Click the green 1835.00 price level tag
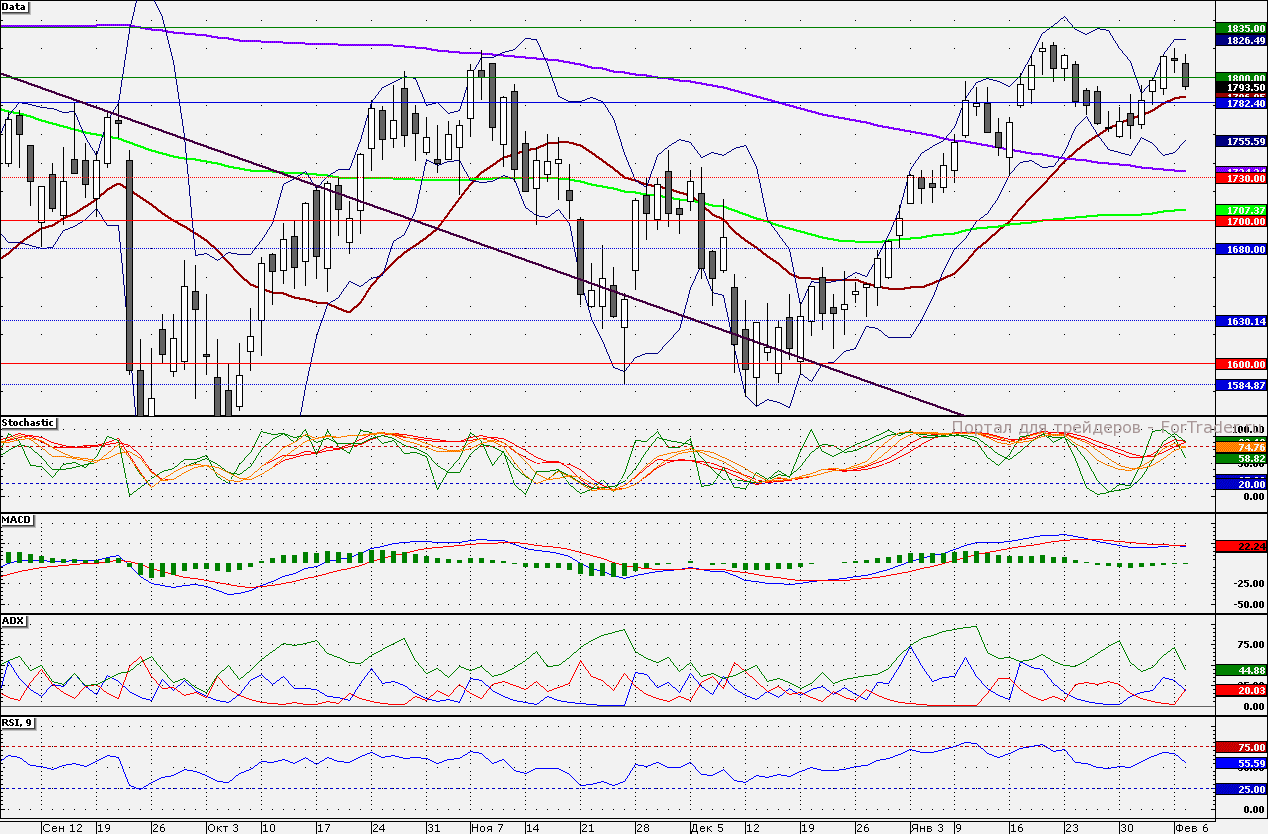 [x=1241, y=29]
